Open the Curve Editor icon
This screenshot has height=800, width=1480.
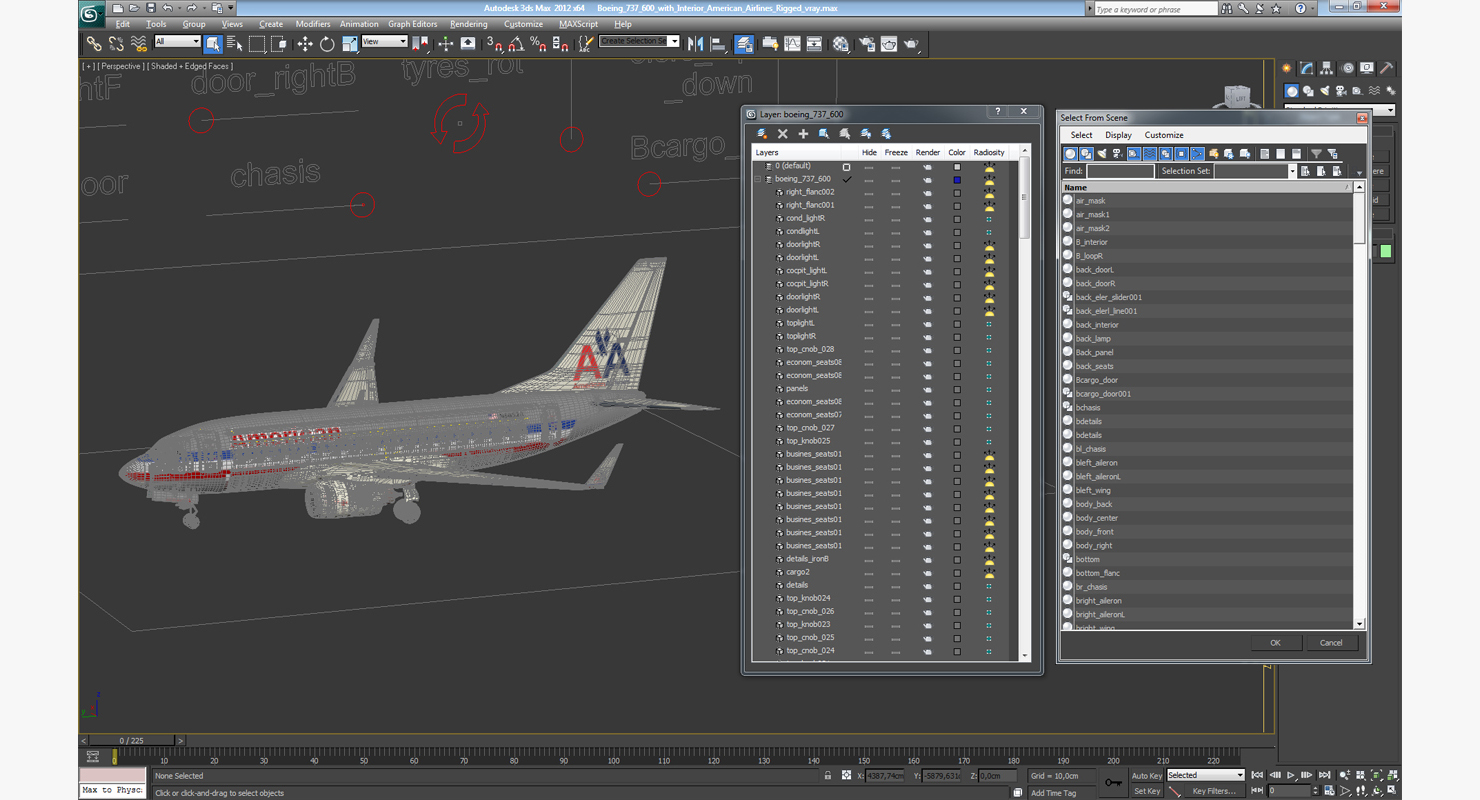pyautogui.click(x=792, y=44)
